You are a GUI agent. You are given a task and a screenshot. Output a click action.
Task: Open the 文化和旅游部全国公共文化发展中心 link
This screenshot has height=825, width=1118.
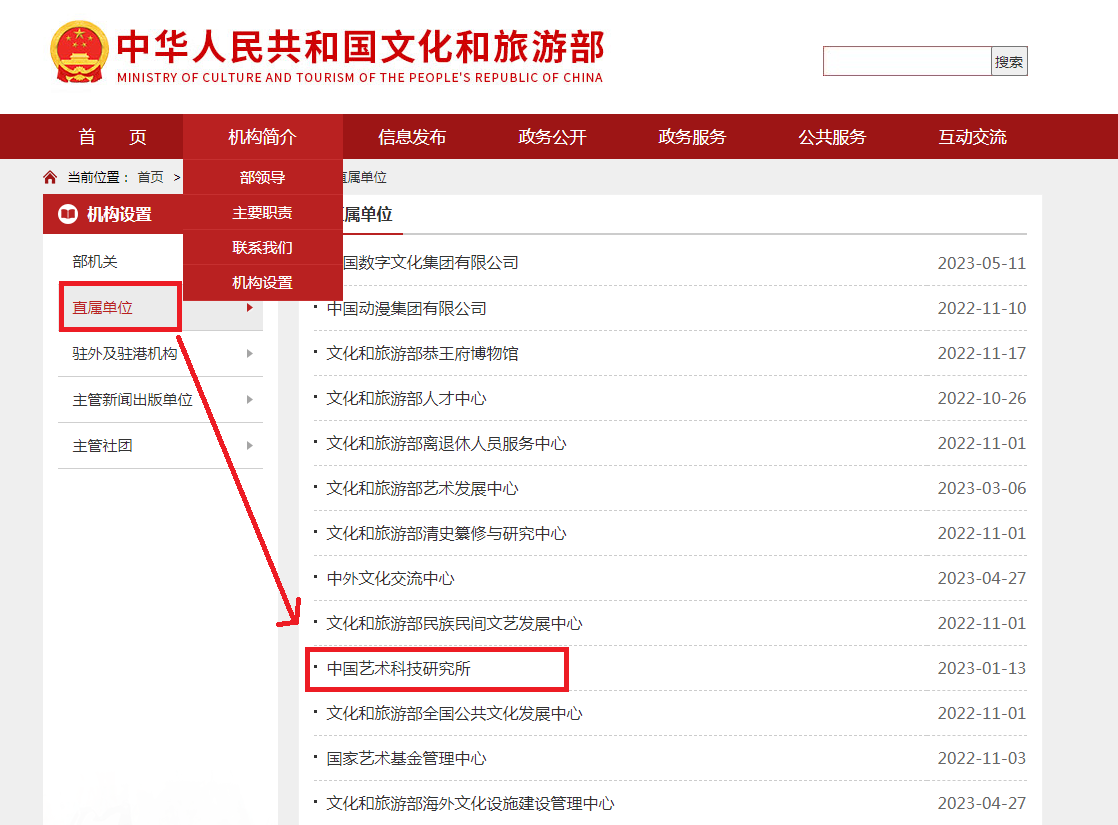(x=454, y=714)
